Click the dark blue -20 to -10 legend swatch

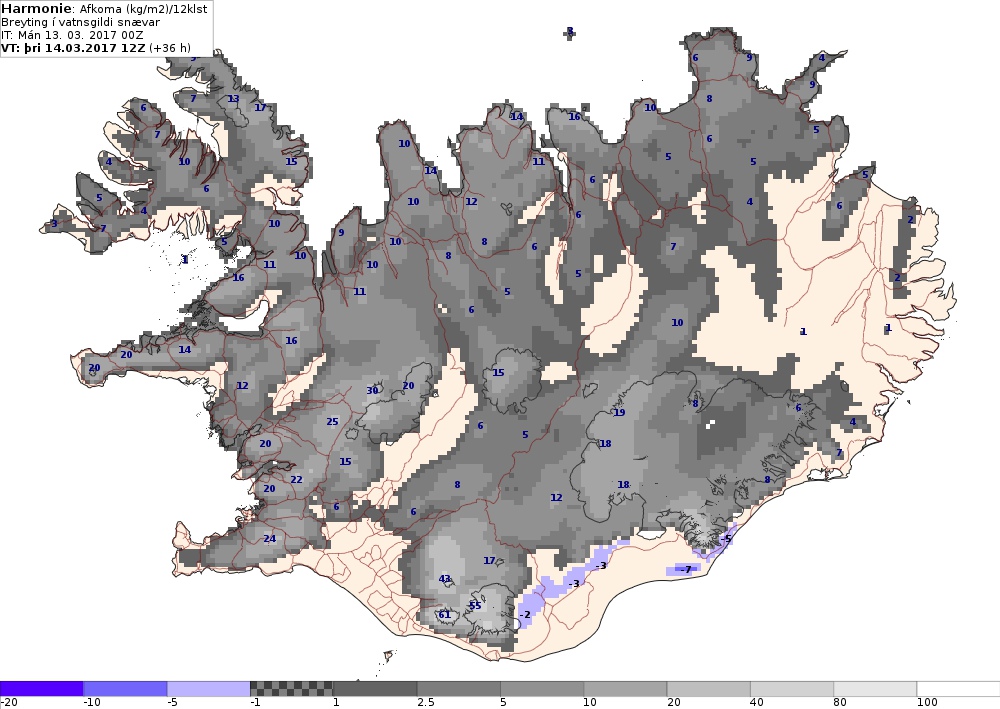pyautogui.click(x=41, y=689)
